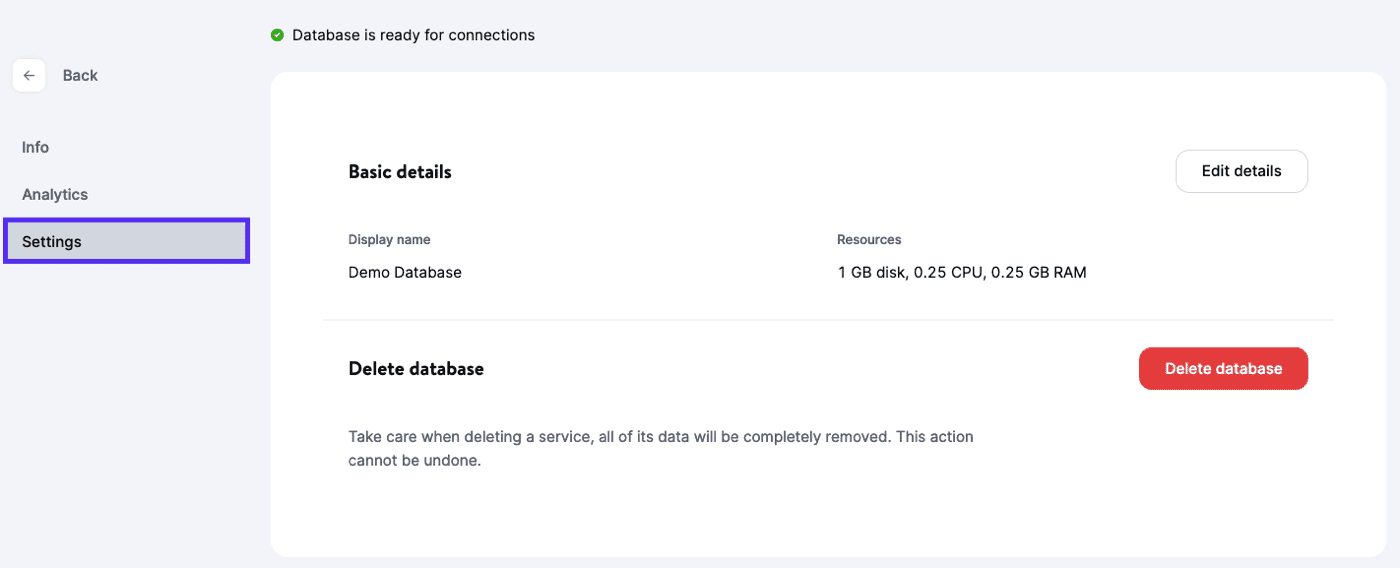1400x568 pixels.
Task: Click the back arrow icon
Action: [x=29, y=76]
